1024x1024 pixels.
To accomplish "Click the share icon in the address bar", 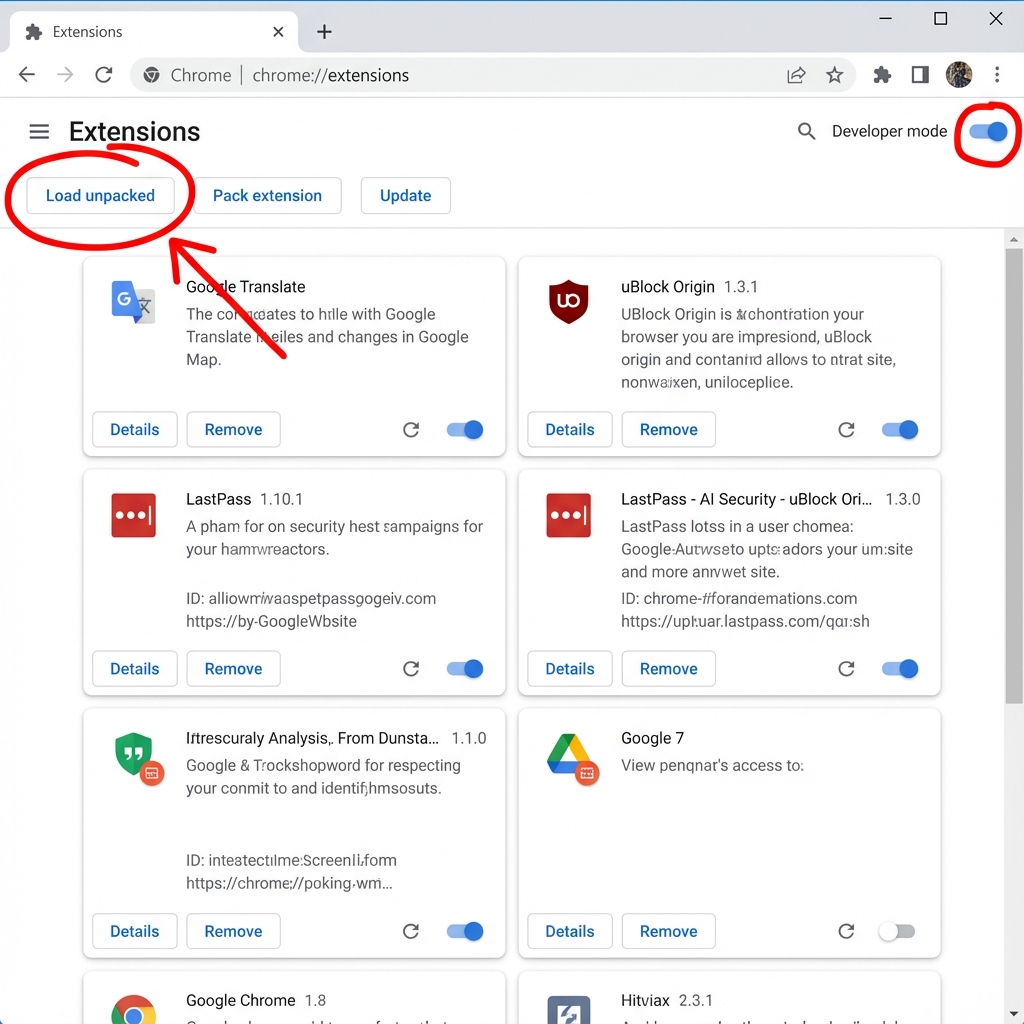I will [796, 74].
